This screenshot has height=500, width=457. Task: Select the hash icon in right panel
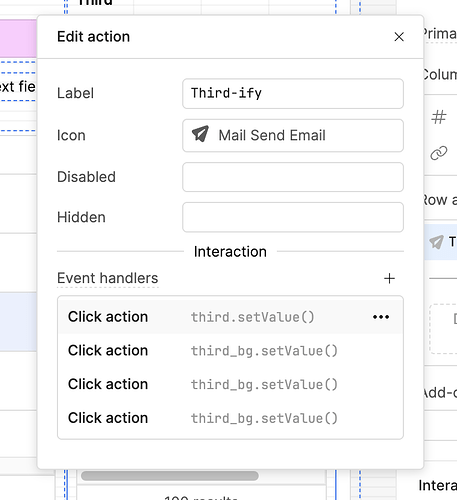pyautogui.click(x=439, y=117)
